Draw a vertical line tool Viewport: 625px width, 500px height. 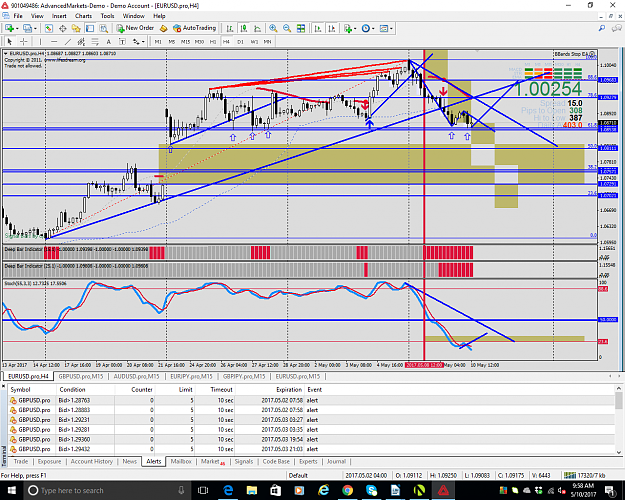click(x=40, y=41)
